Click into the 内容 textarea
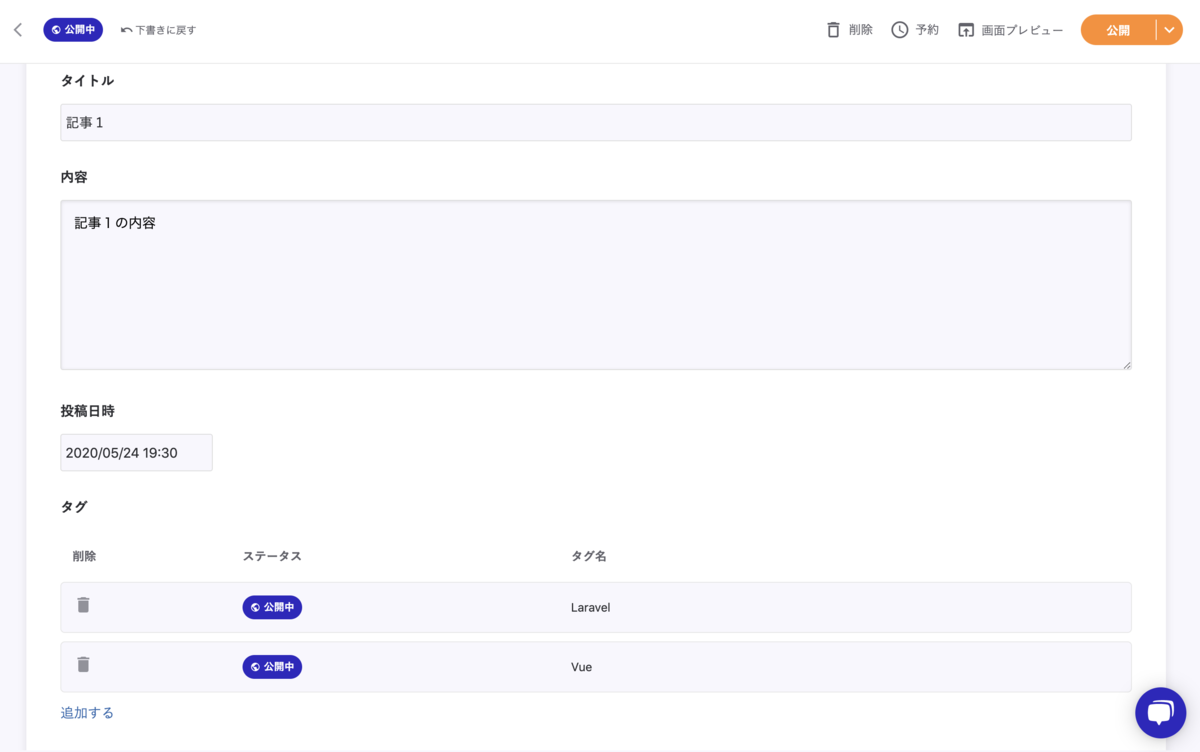1200x752 pixels. [596, 285]
